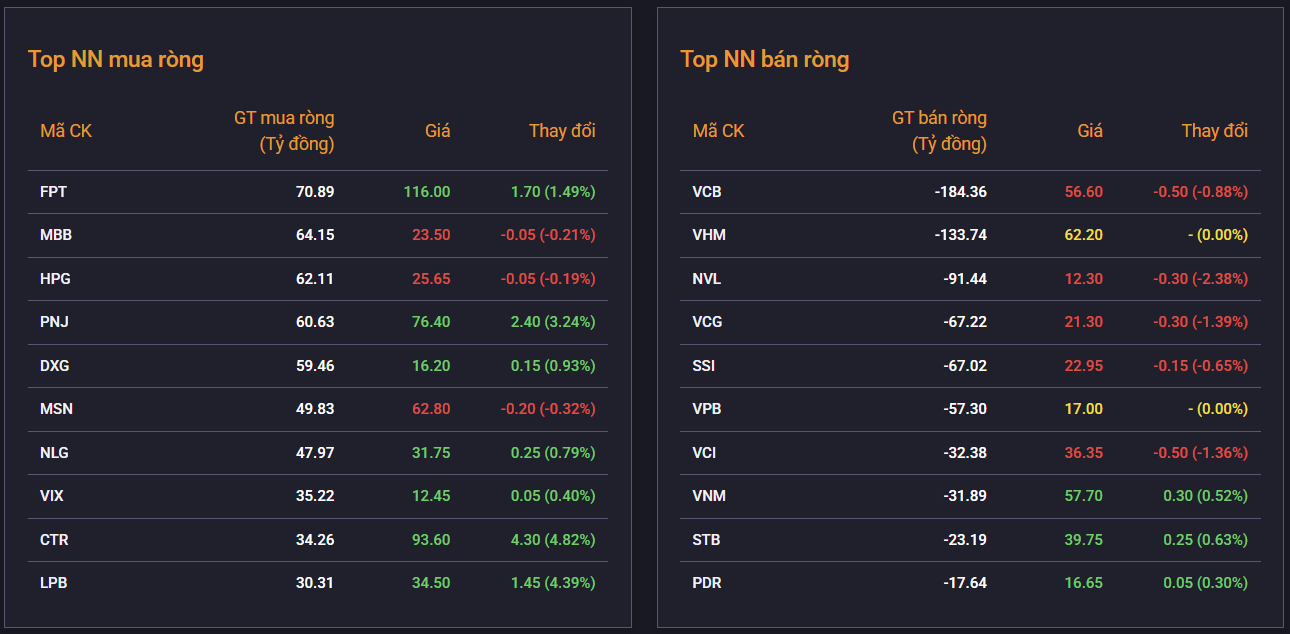Click VCG net sell value -67.22
Screen dimensions: 1290x634
point(965,322)
